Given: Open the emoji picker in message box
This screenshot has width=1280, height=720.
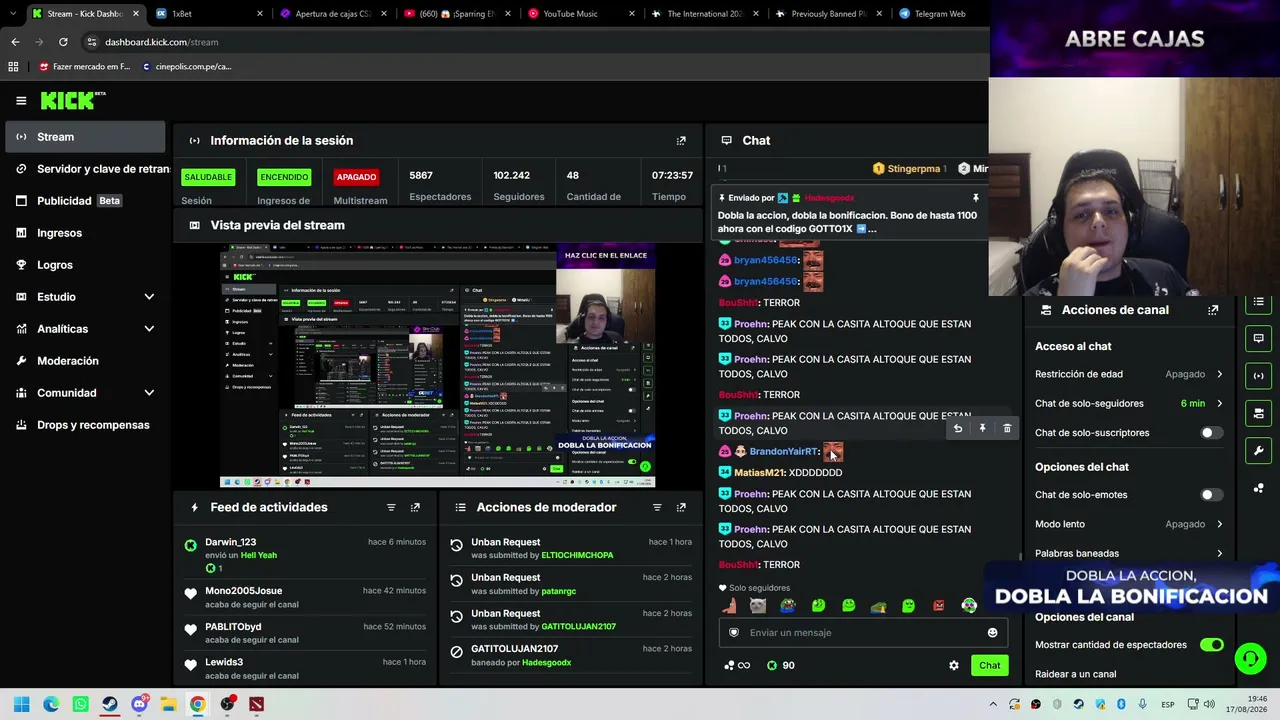Looking at the screenshot, I should tap(992, 633).
